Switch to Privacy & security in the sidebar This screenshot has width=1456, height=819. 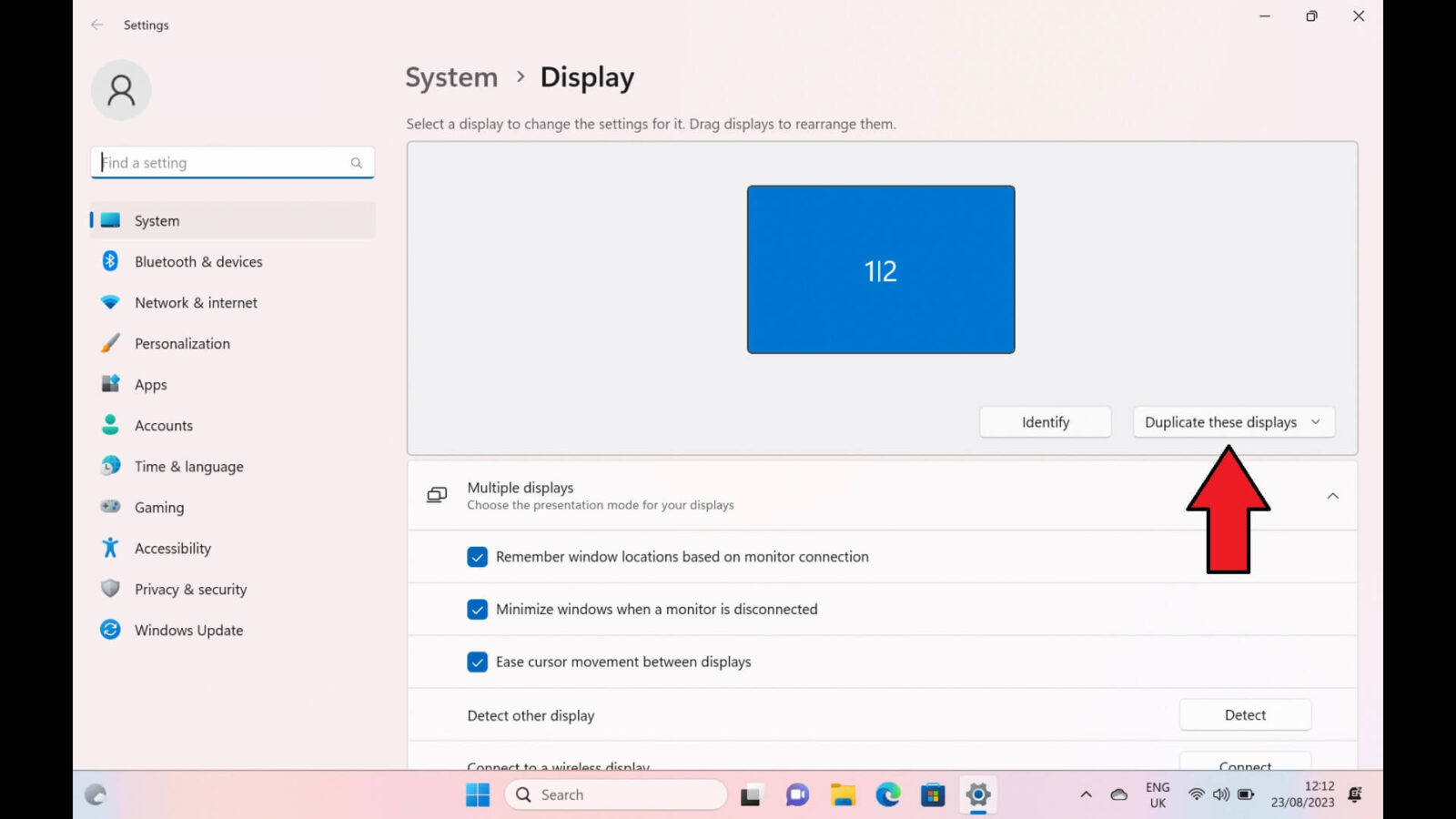110,589
